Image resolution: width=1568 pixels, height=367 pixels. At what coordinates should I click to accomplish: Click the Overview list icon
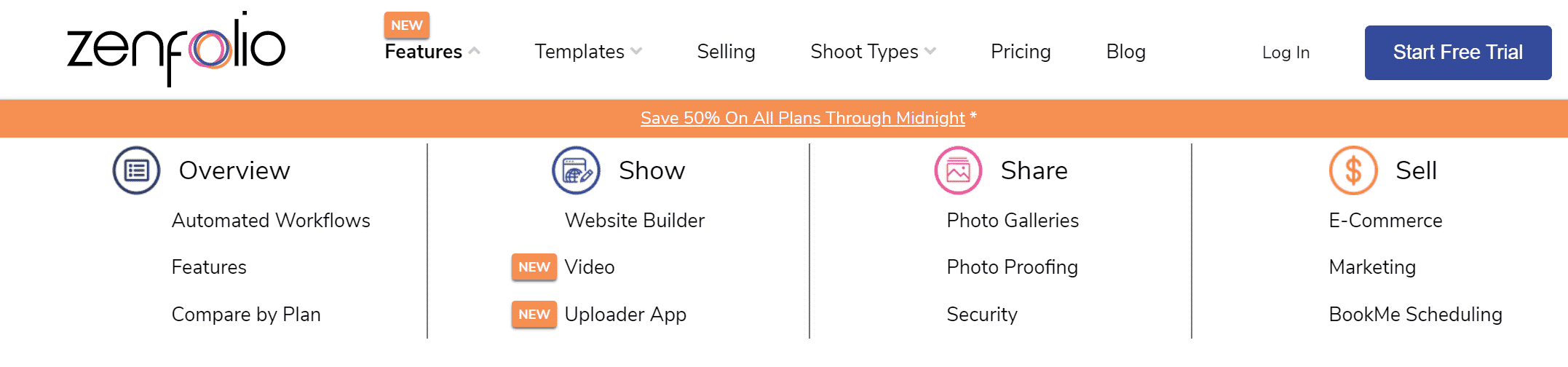click(x=136, y=170)
